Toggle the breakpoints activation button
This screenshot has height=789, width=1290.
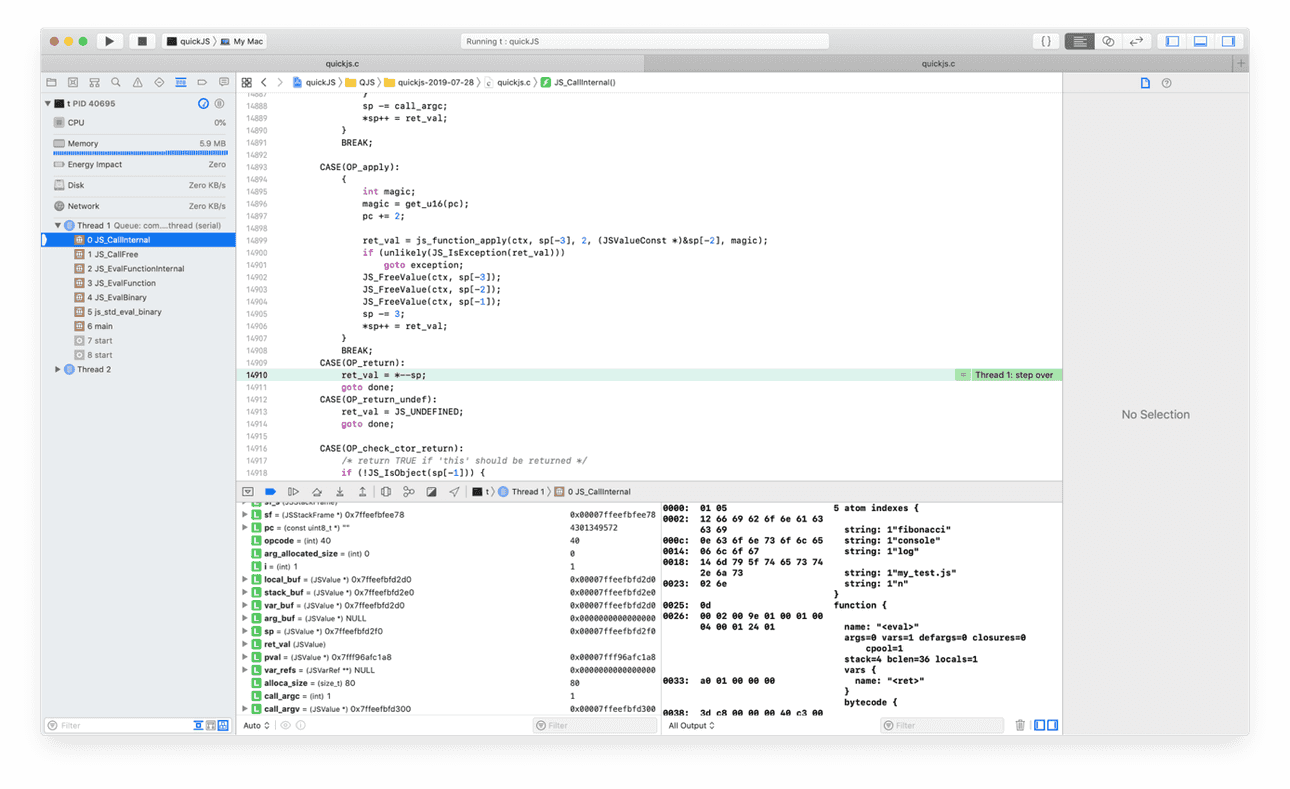[x=270, y=492]
